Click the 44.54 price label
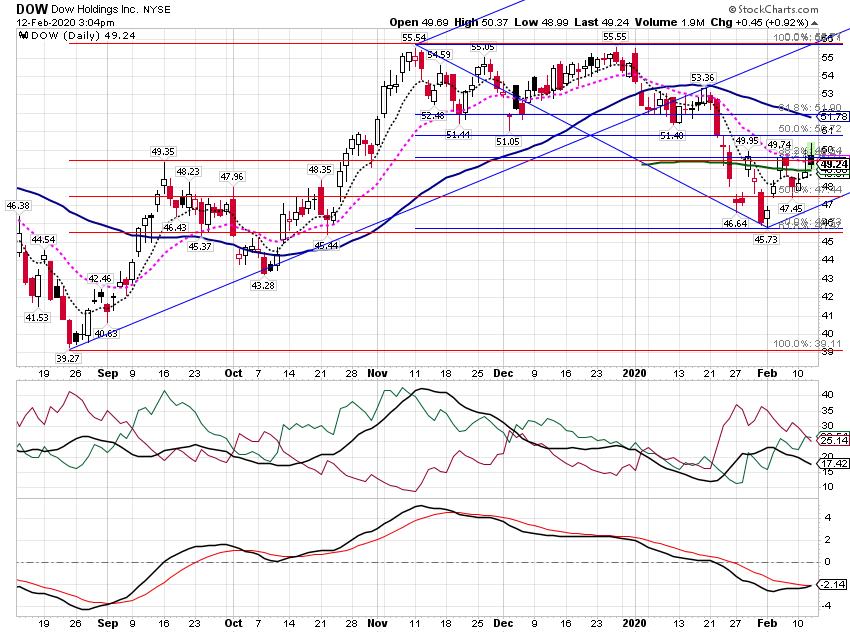 43,240
